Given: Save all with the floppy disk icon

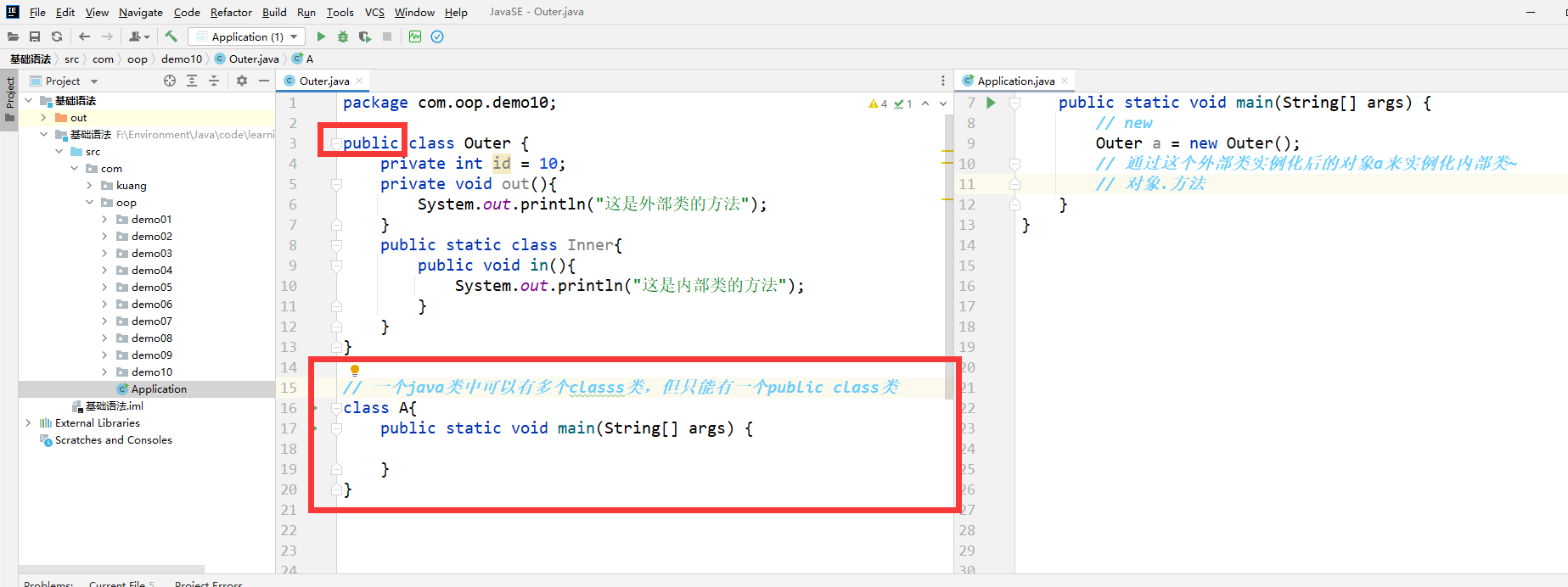Looking at the screenshot, I should coord(35,36).
